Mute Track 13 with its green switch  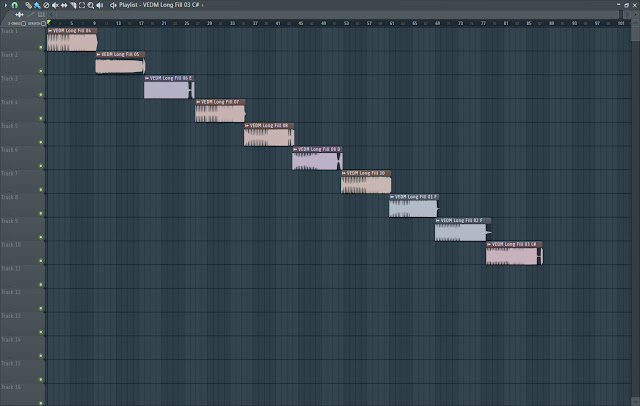[x=41, y=332]
